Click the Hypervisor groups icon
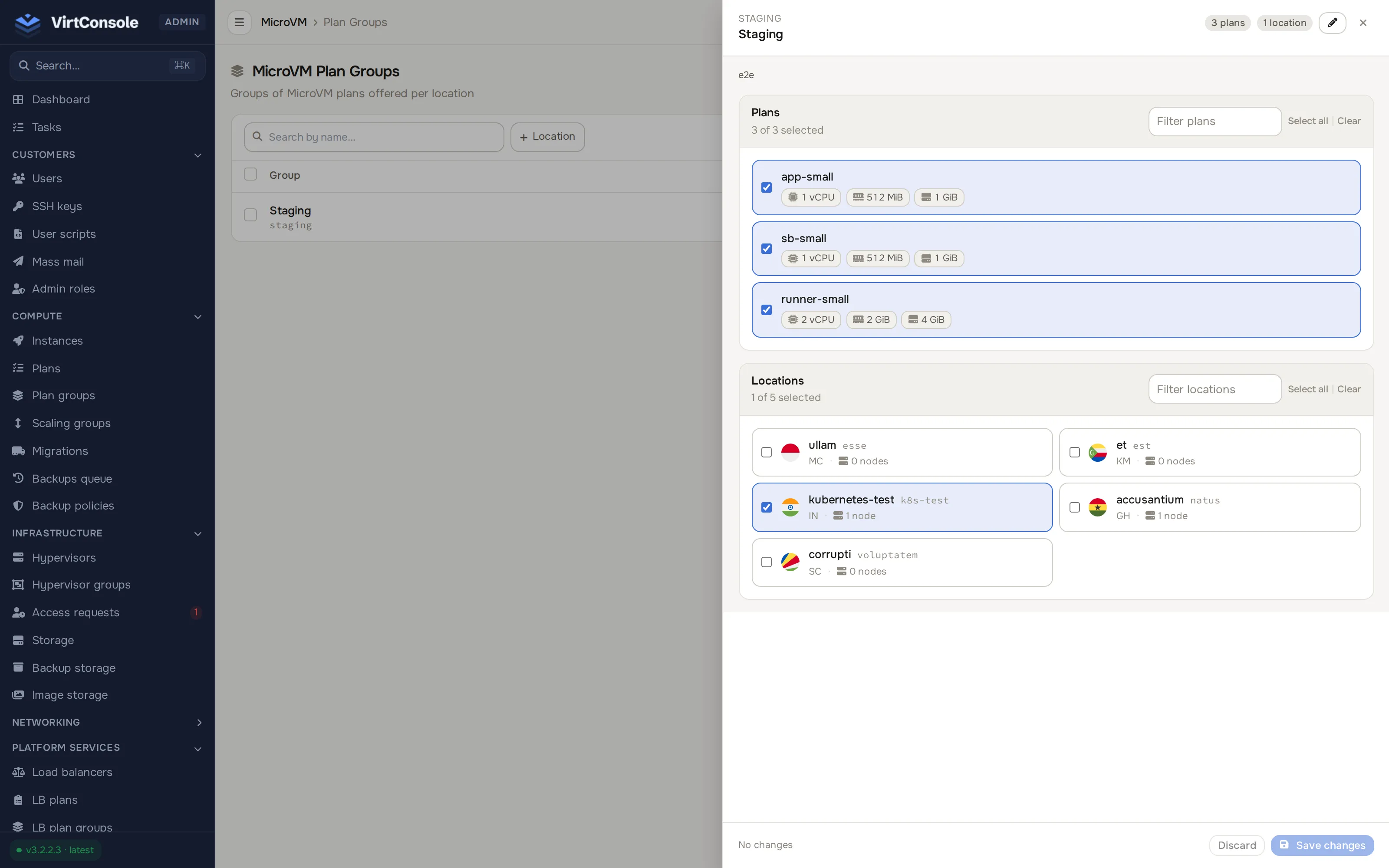 [x=18, y=585]
